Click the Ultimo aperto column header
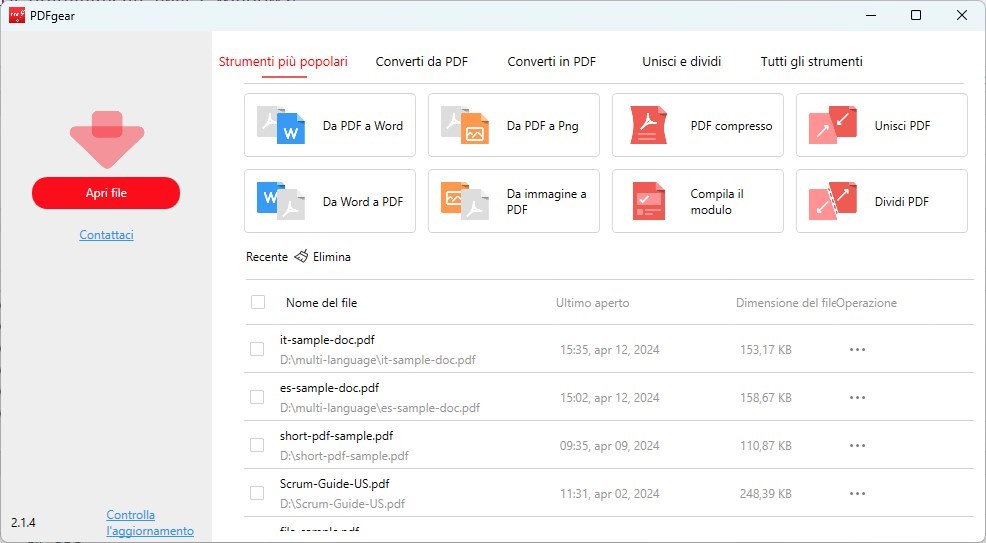Viewport: 986px width, 543px height. [592, 303]
